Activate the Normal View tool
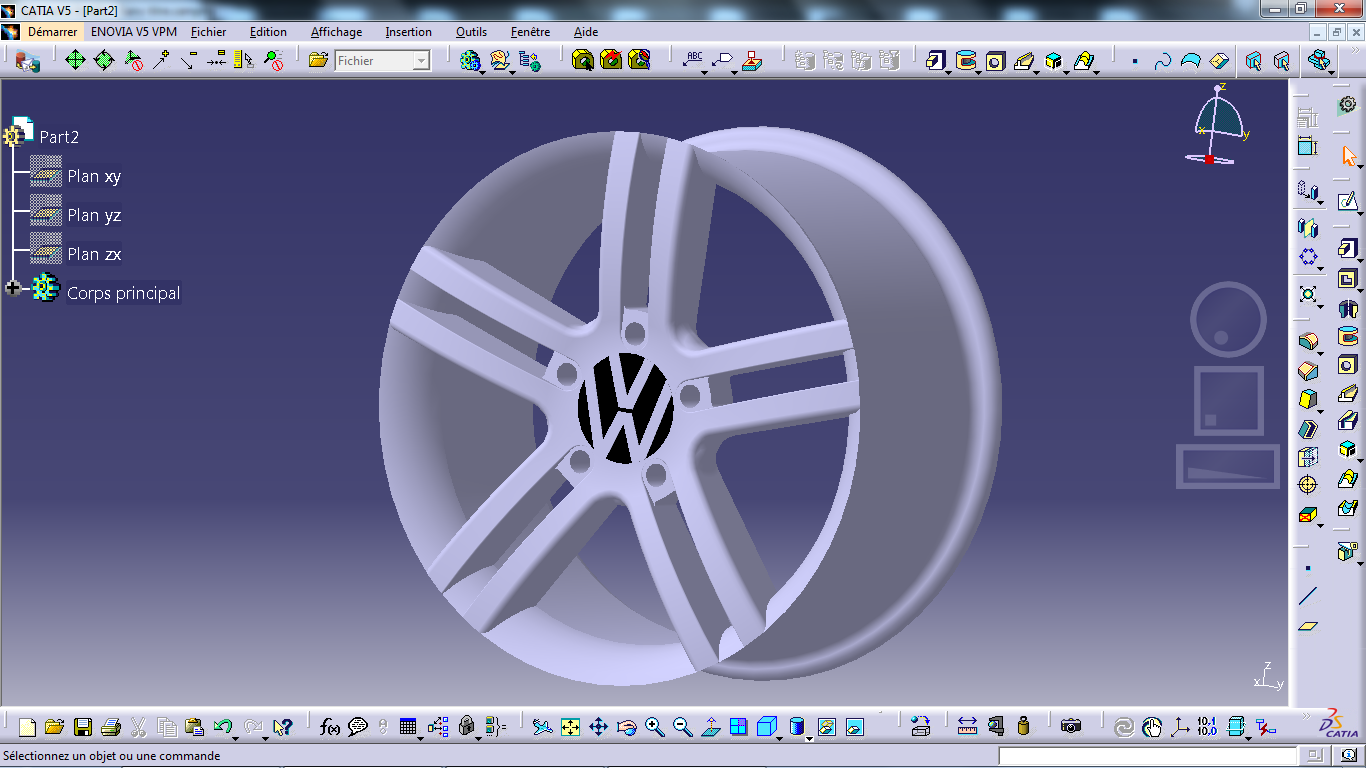1366x768 pixels. (710, 727)
